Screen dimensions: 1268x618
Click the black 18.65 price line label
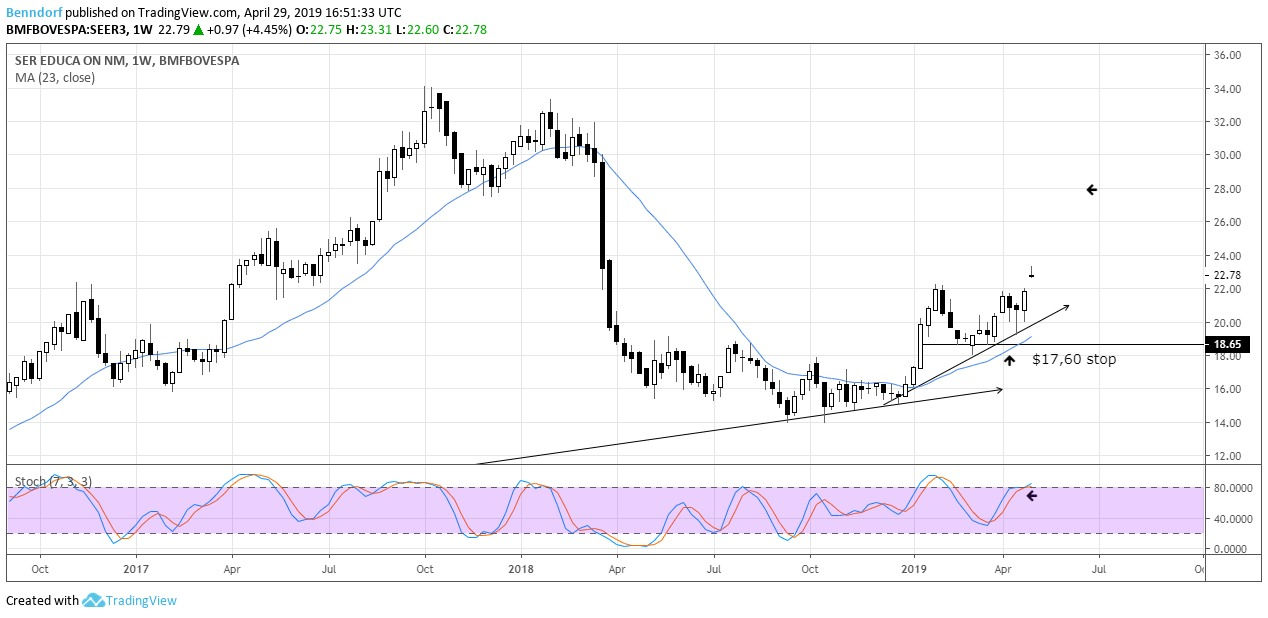1227,344
